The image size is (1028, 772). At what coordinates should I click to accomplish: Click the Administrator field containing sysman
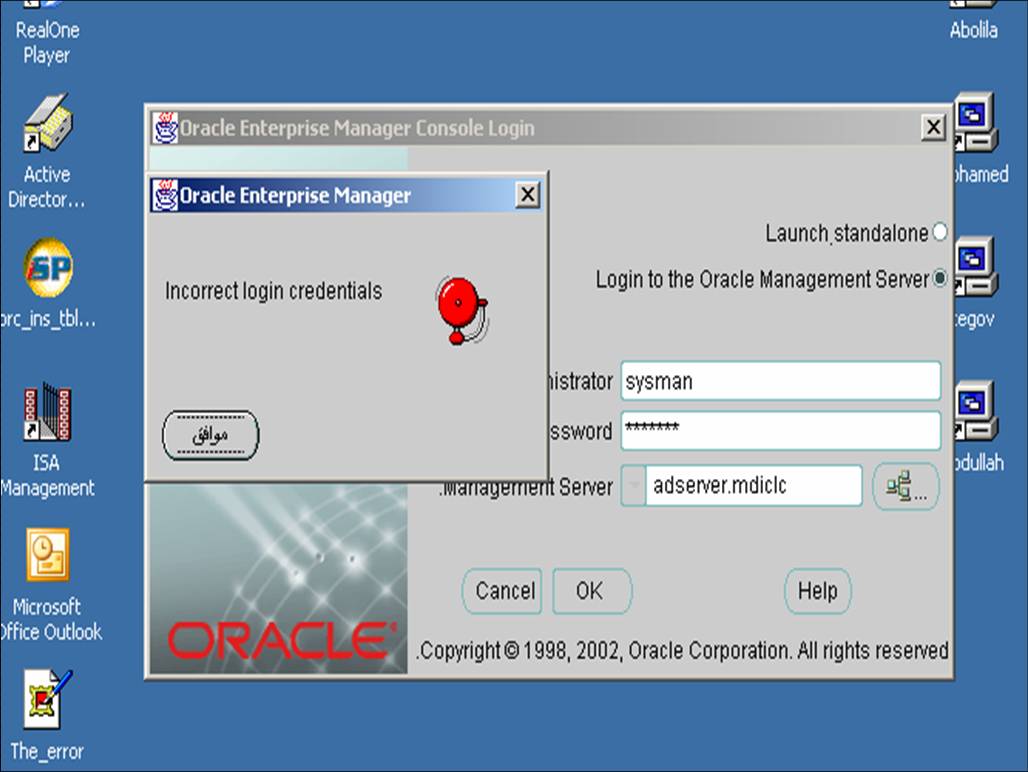tap(780, 381)
